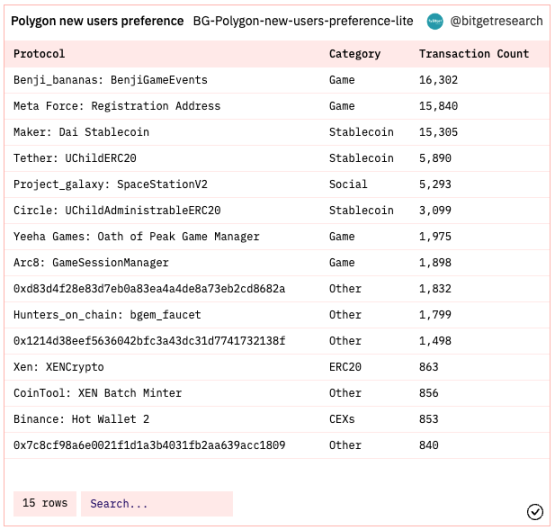The image size is (555, 530).
Task: Select Project_galaxy: SpaceStationV2 cell
Action: pyautogui.click(x=110, y=184)
